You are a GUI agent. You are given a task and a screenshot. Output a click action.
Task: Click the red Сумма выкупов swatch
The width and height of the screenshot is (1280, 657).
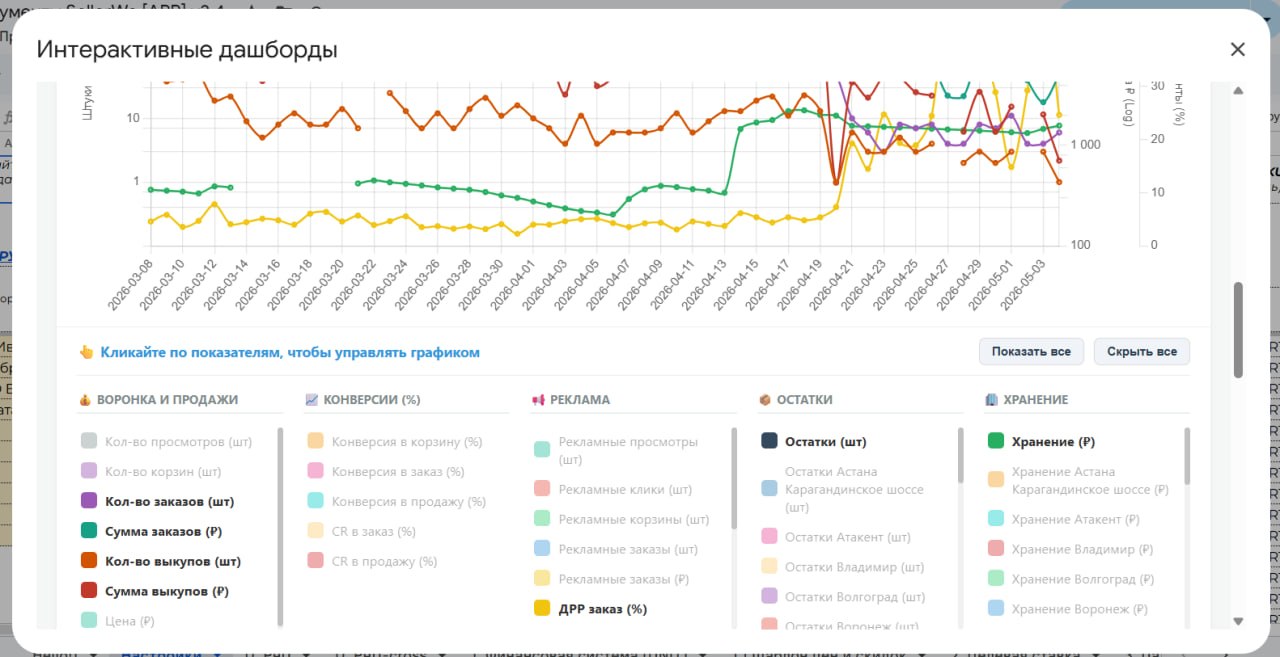pyautogui.click(x=88, y=591)
